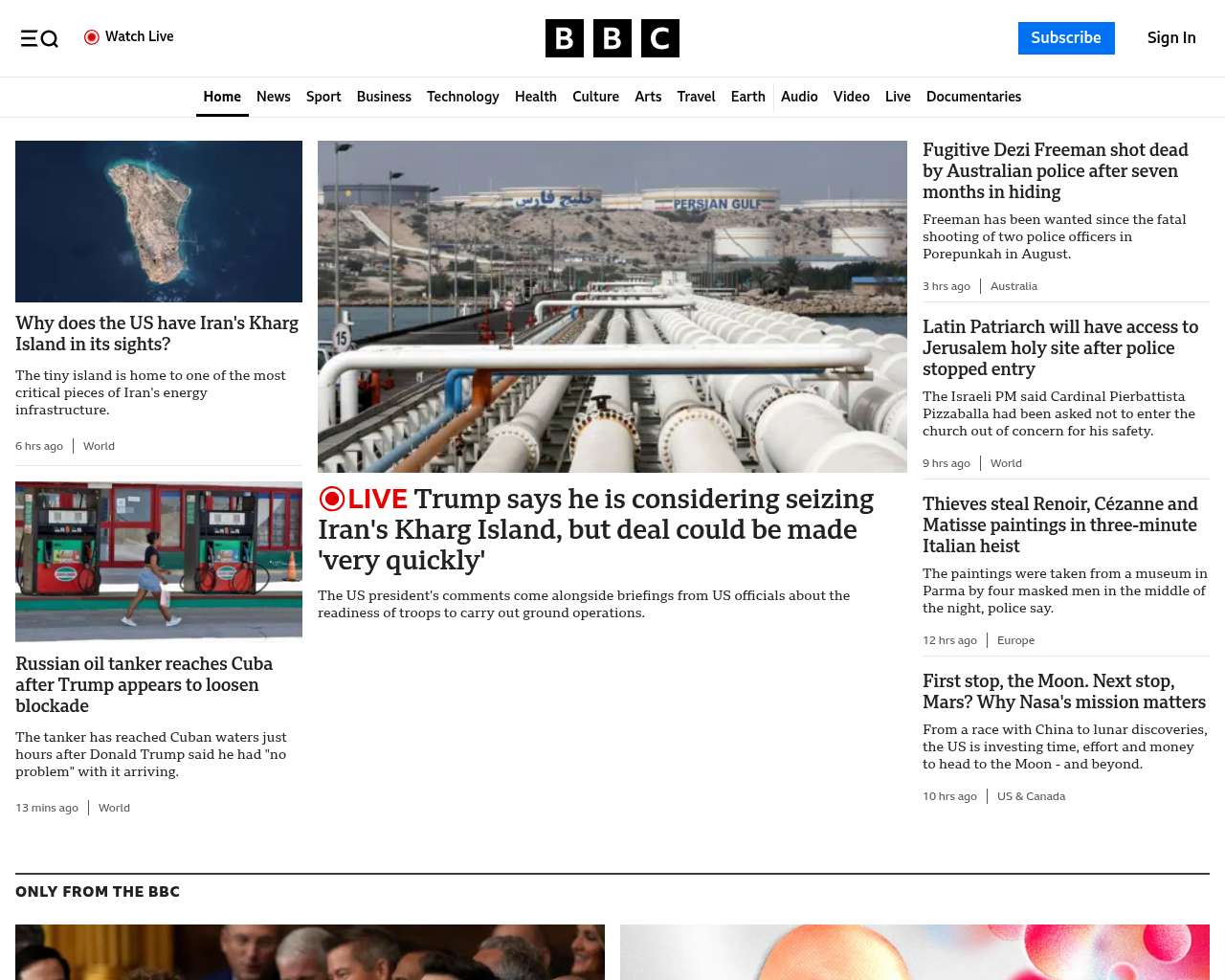Open Nasa Moon mission article headline
The image size is (1225, 980).
[1063, 691]
